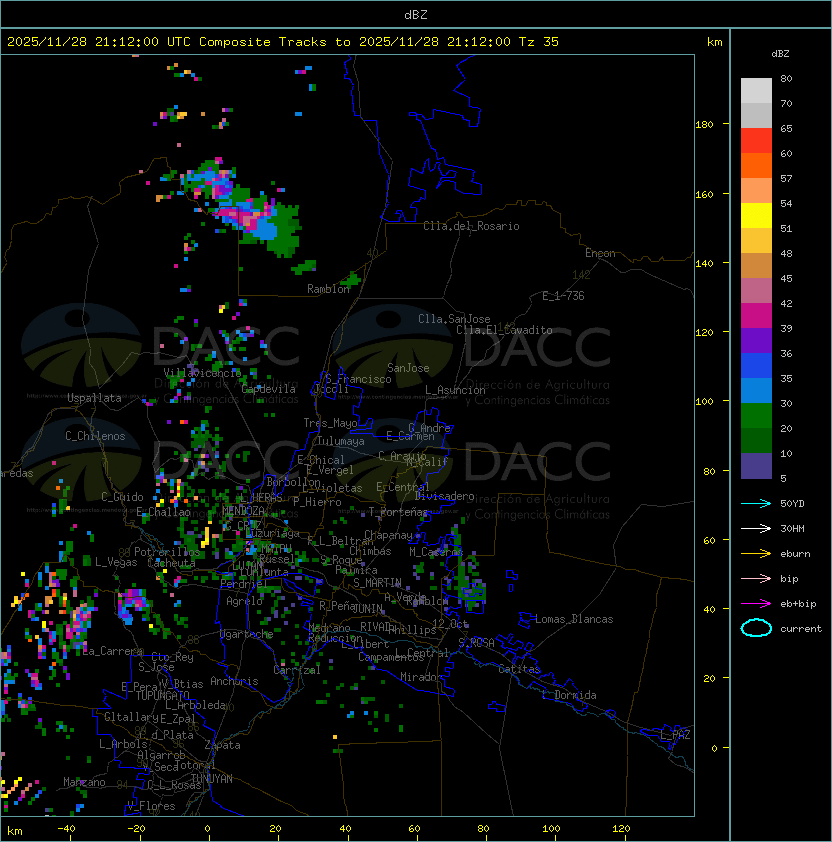Click the 'Uspallata' place label
The width and height of the screenshot is (832, 842).
94,398
